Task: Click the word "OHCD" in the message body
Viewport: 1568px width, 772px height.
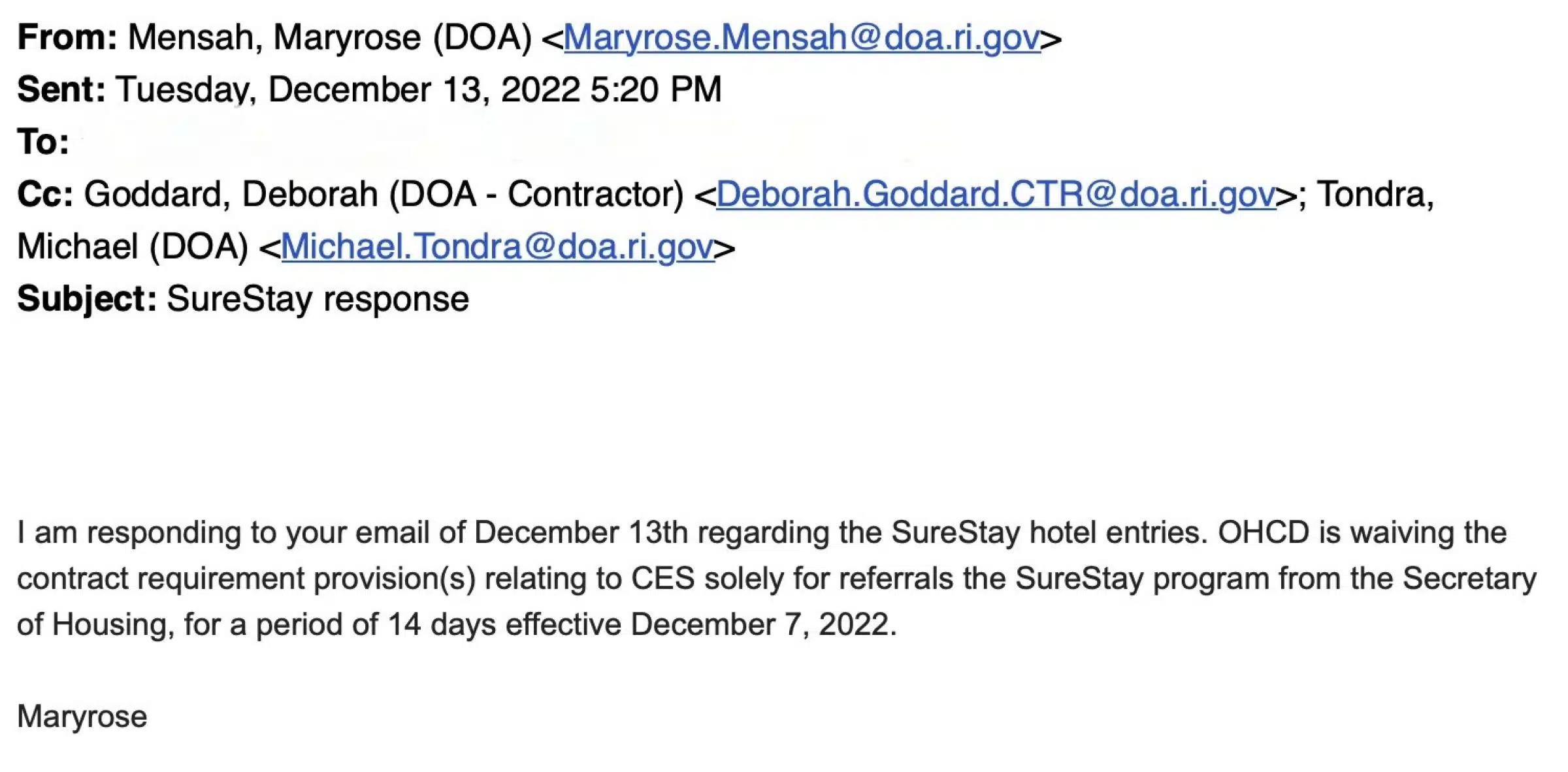Action: point(1264,532)
